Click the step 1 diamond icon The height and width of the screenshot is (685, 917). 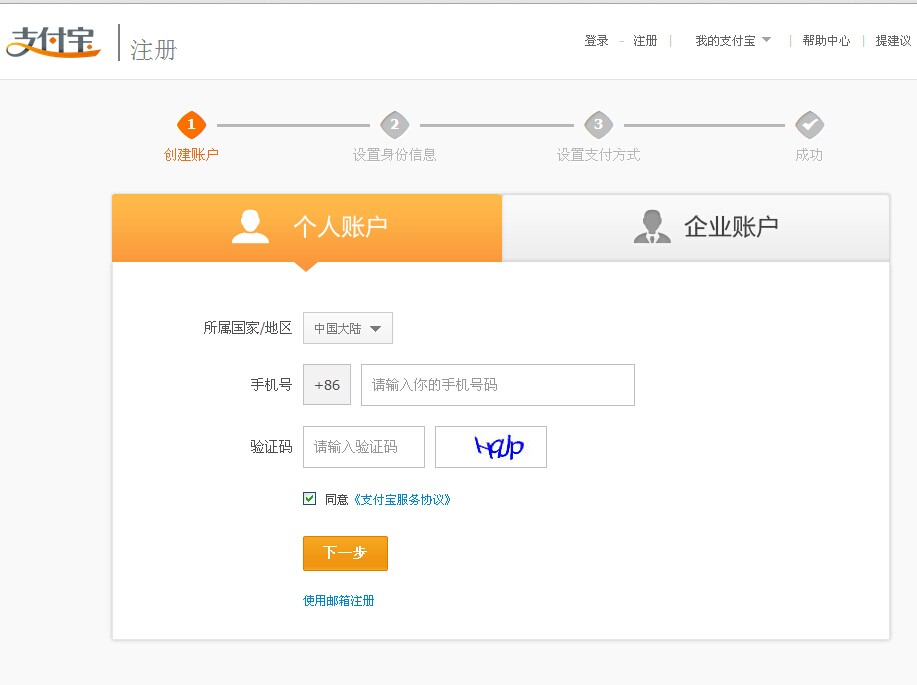point(191,125)
